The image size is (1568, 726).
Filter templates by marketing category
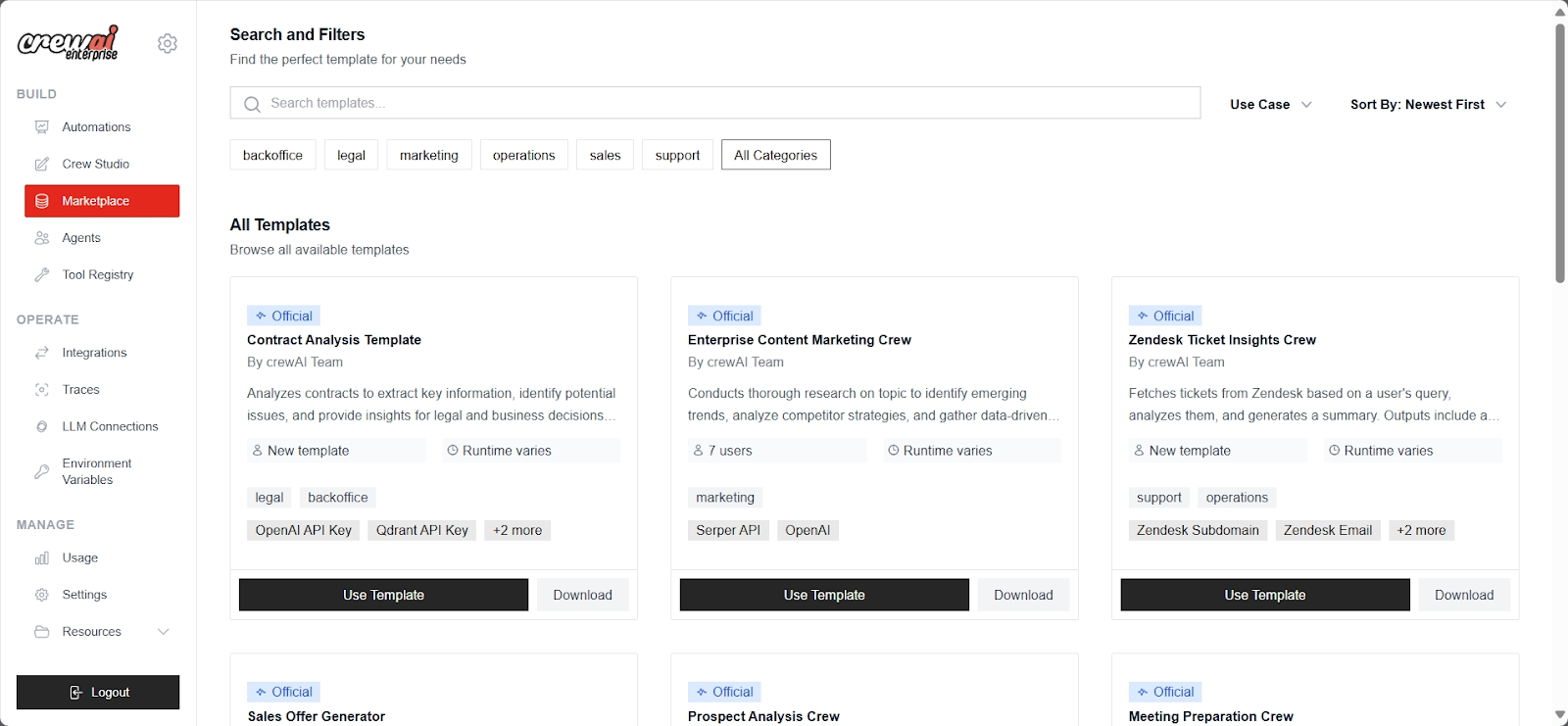point(429,155)
